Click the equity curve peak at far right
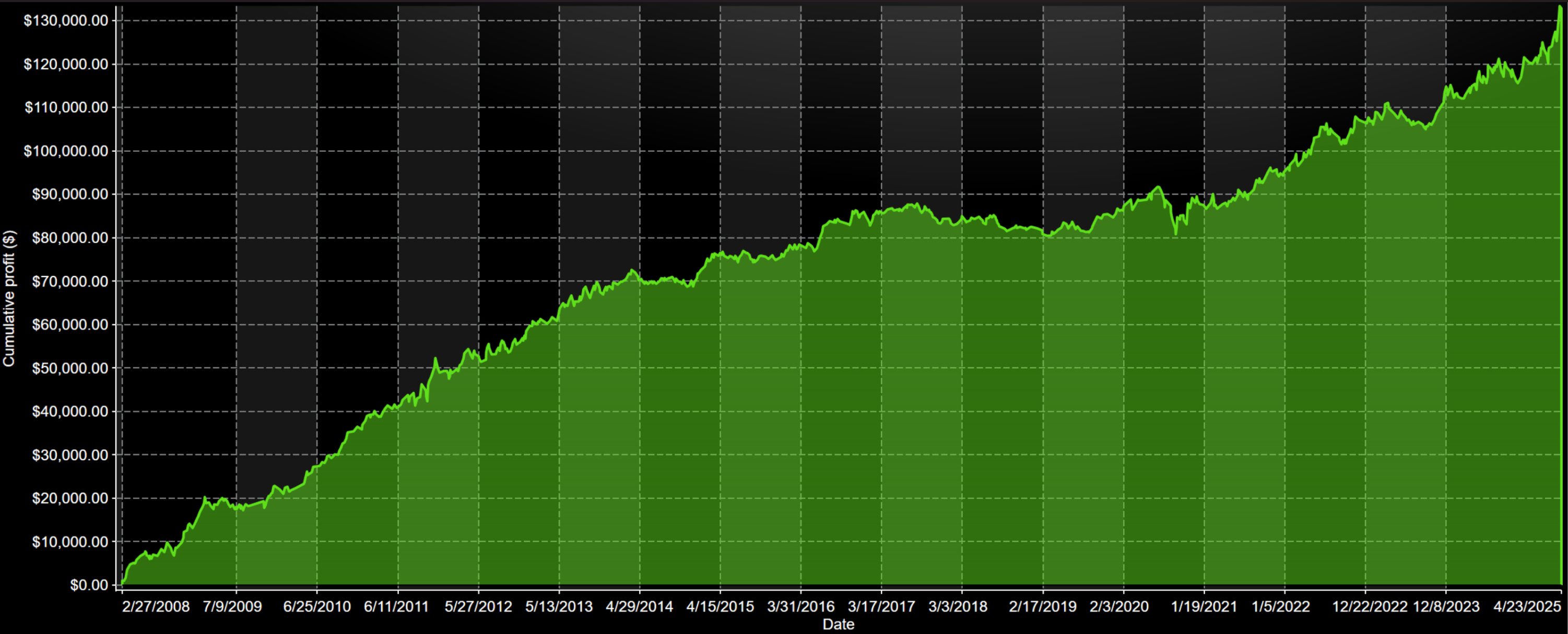The height and width of the screenshot is (634, 1568). click(1561, 7)
